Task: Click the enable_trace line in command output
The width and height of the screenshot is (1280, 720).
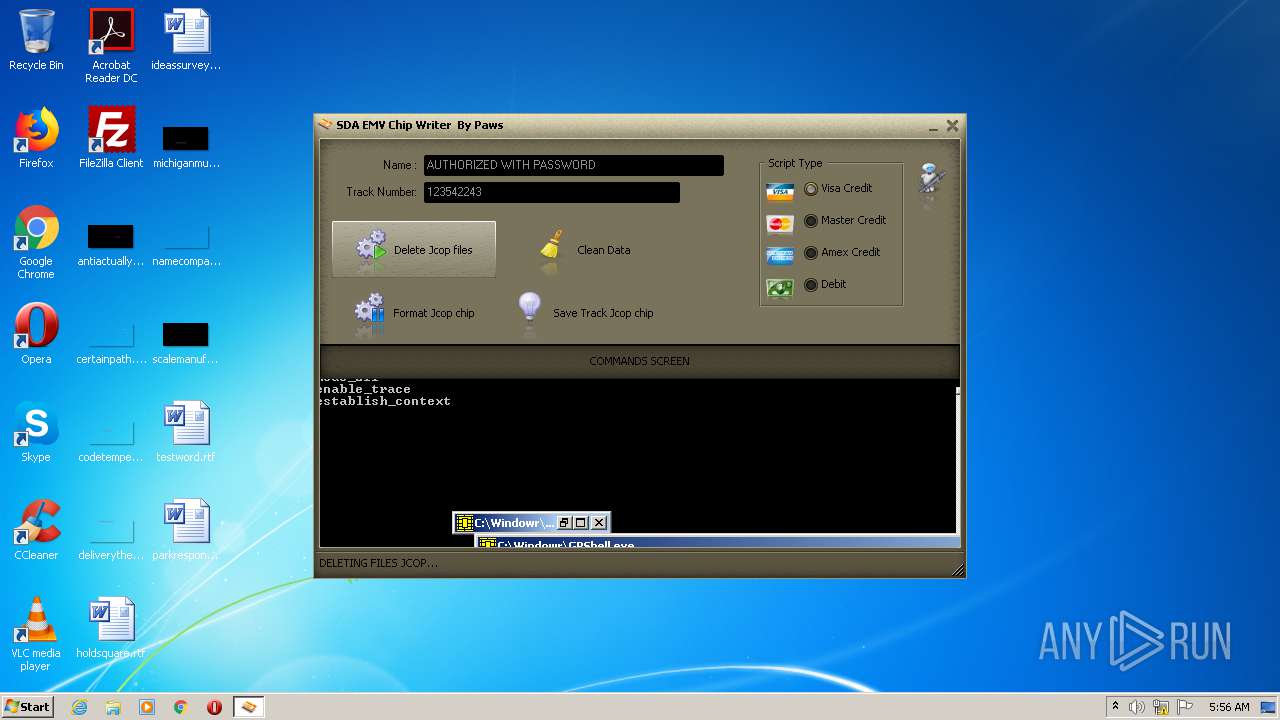Action: [x=365, y=389]
